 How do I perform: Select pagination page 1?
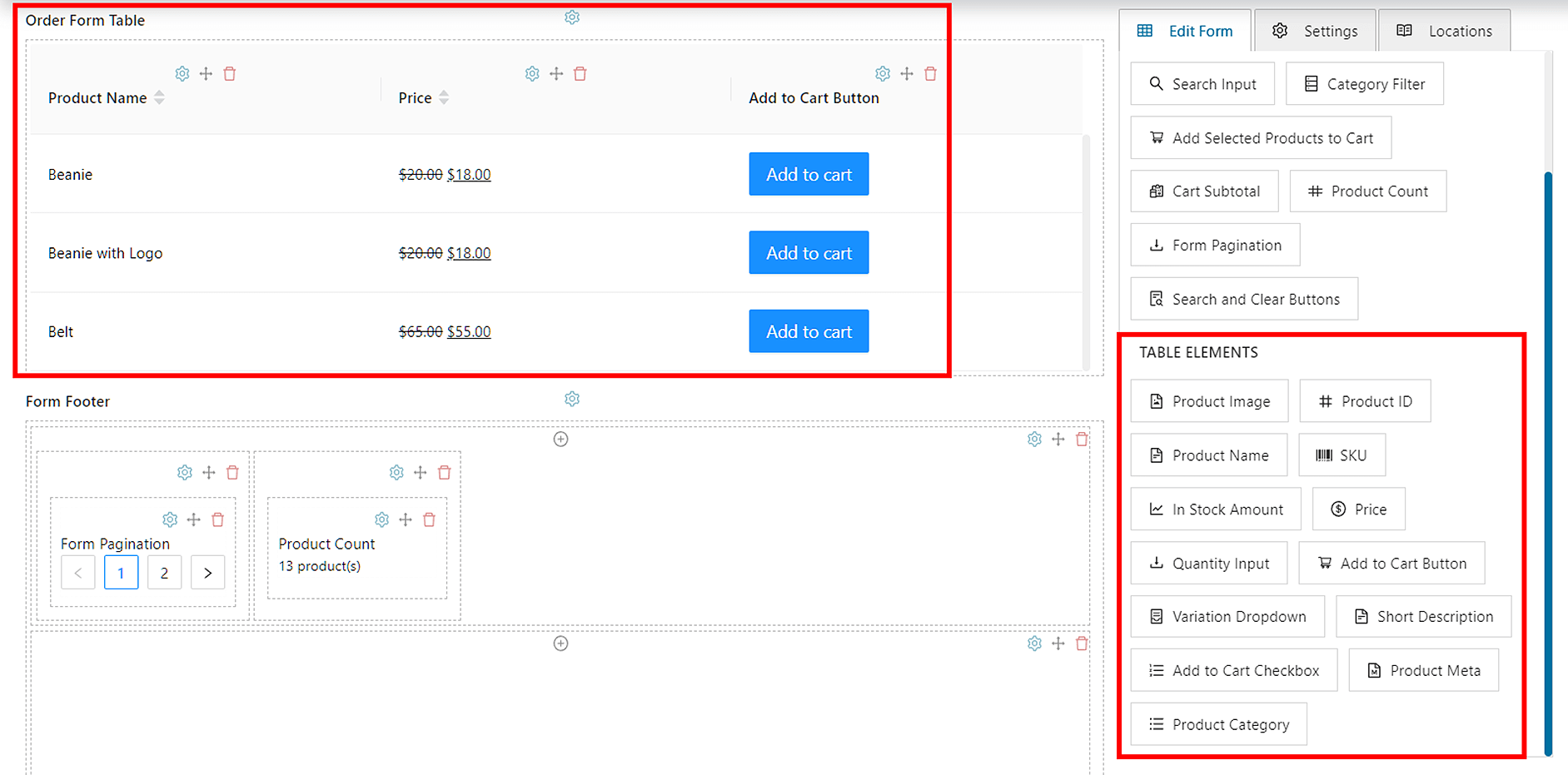pos(121,573)
